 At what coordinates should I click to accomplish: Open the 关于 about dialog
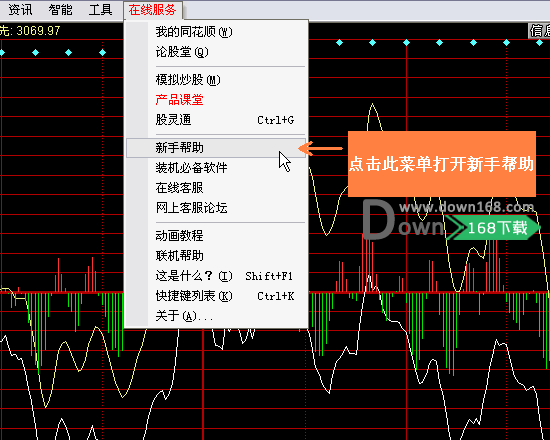coord(216,316)
